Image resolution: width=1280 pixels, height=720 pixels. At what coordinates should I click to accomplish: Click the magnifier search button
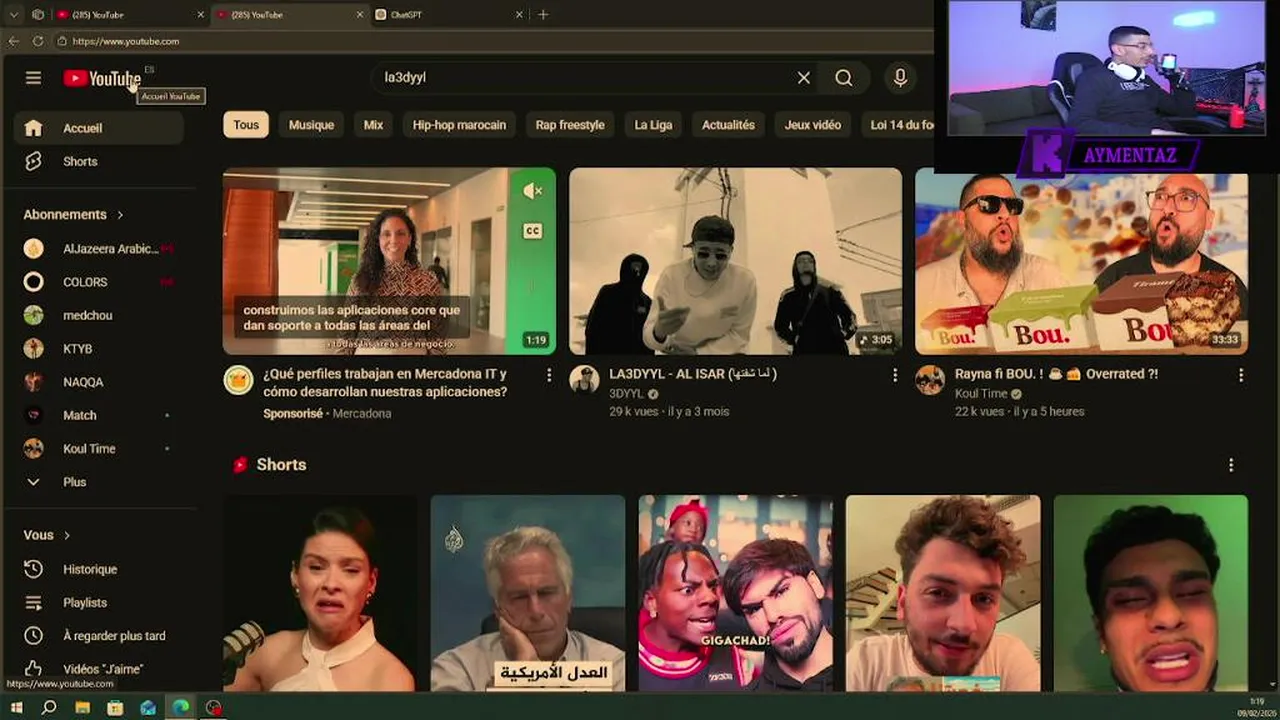844,78
